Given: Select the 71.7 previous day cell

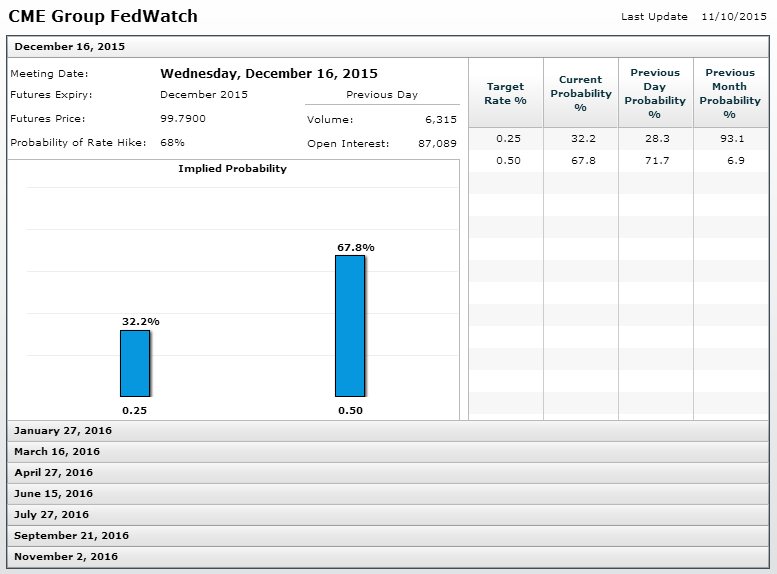Looking at the screenshot, I should click(x=657, y=161).
